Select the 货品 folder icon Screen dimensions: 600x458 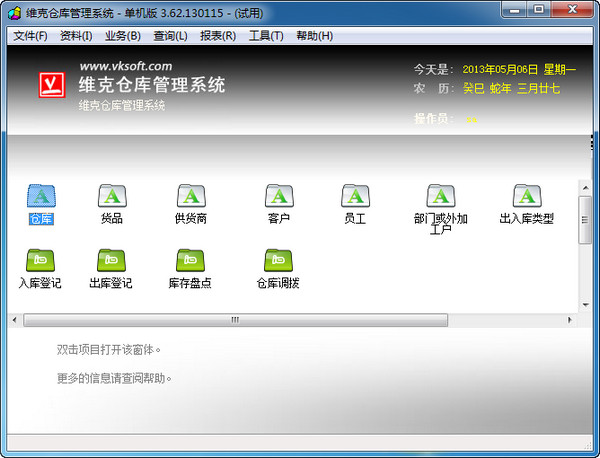click(112, 196)
